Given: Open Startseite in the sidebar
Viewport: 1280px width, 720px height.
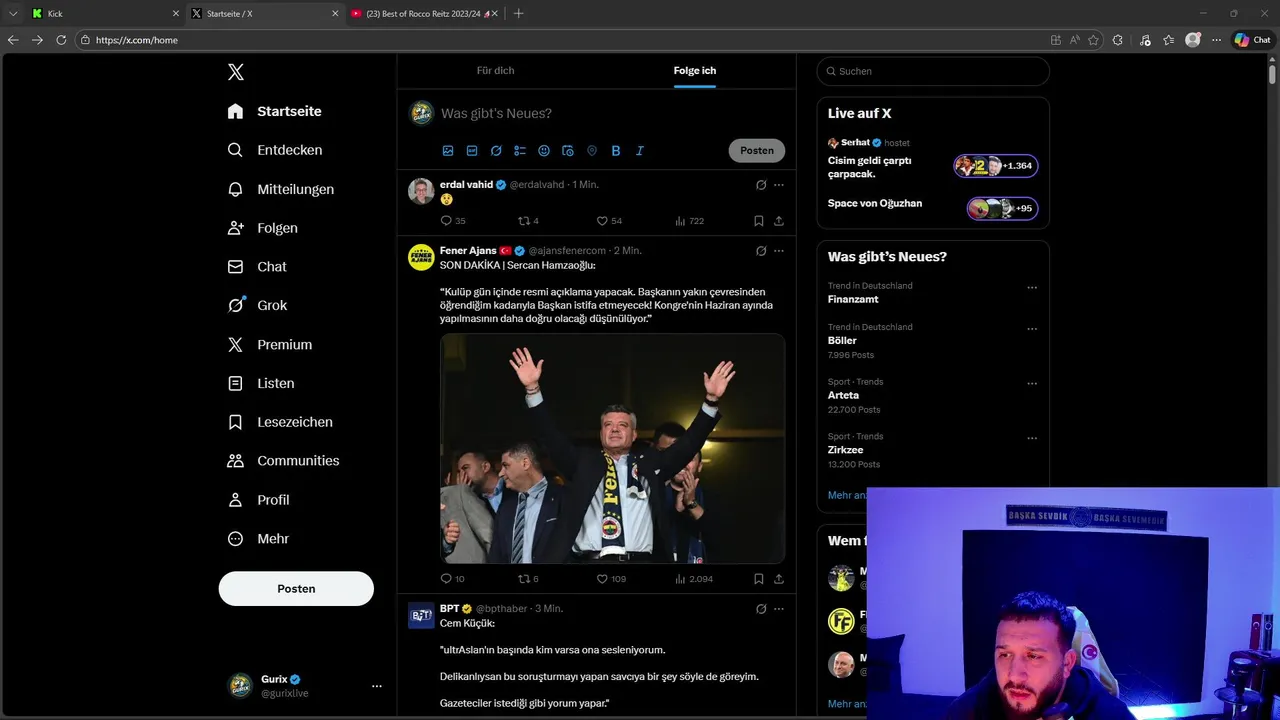Looking at the screenshot, I should (x=274, y=111).
